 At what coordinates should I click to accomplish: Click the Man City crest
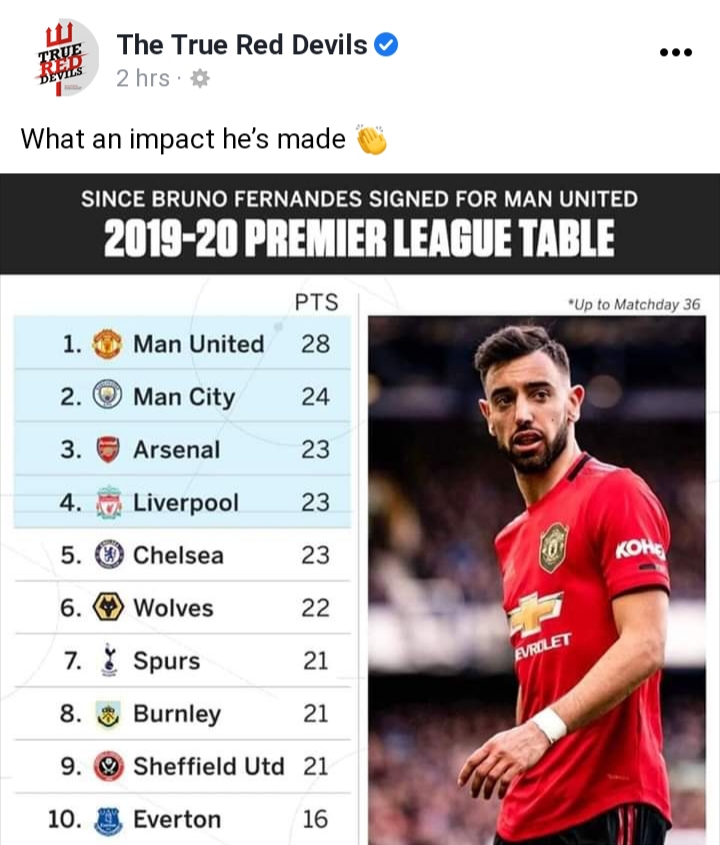107,395
